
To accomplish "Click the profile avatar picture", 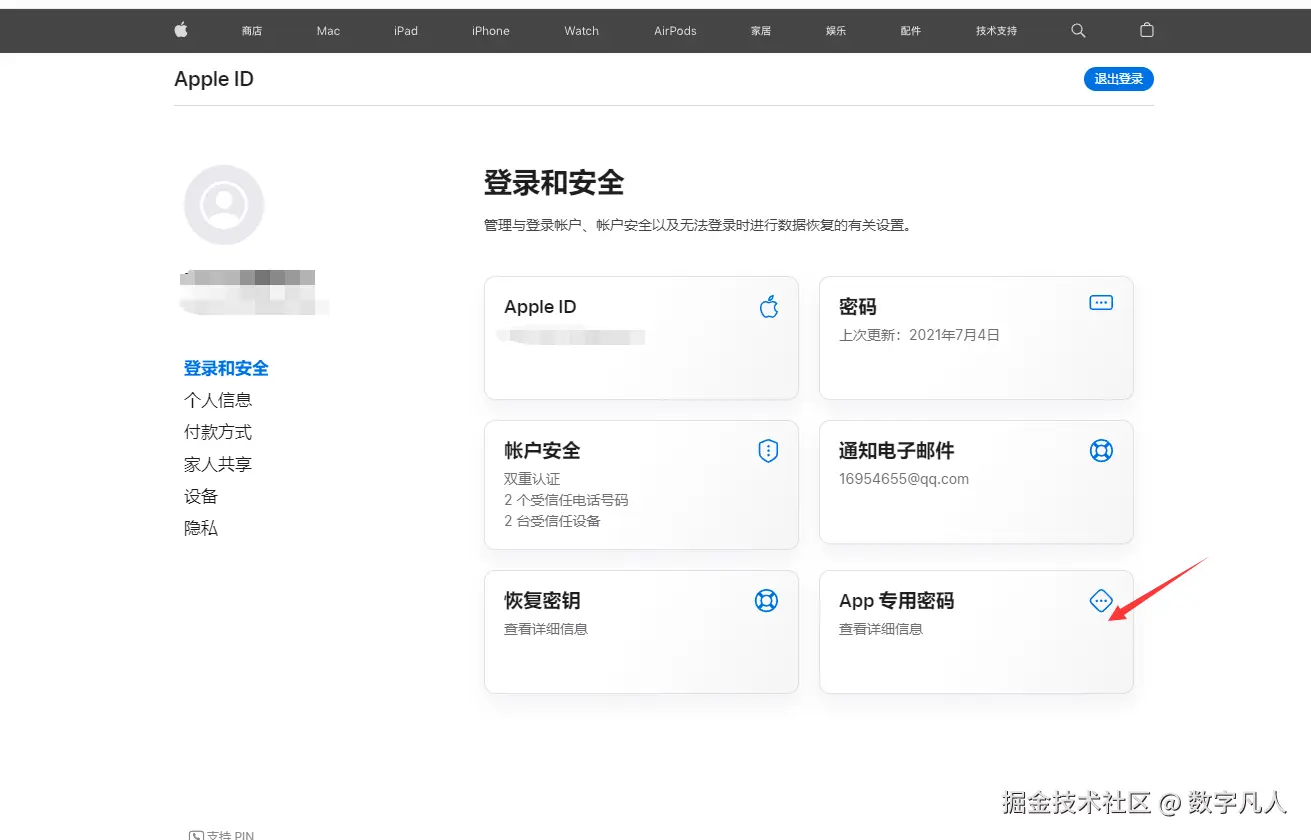I will [224, 205].
